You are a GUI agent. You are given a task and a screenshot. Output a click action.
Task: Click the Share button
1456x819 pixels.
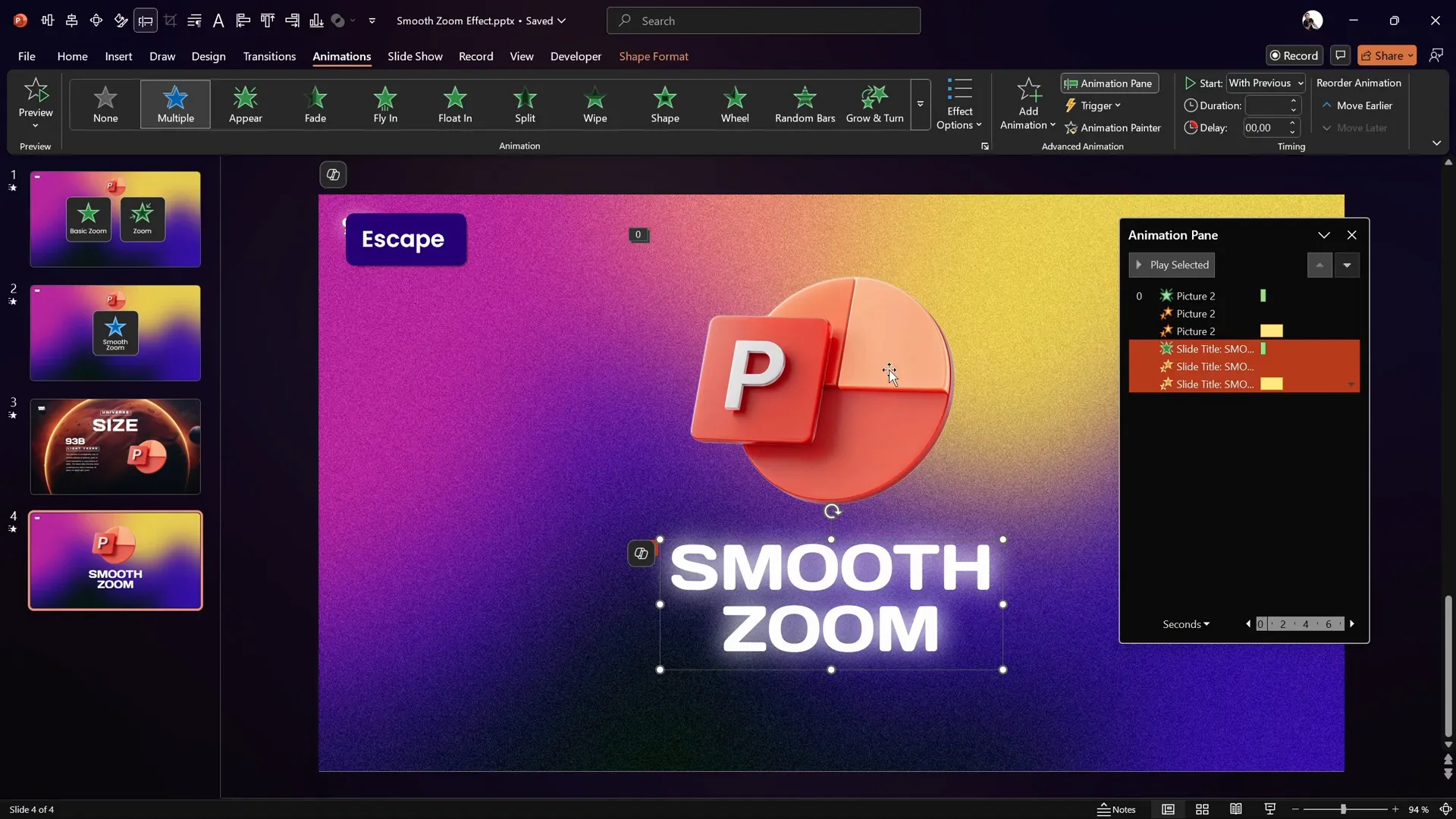coord(1387,55)
